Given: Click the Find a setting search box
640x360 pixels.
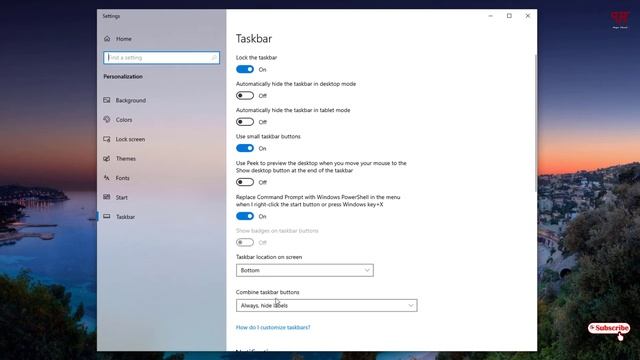Looking at the screenshot, I should coord(162,58).
